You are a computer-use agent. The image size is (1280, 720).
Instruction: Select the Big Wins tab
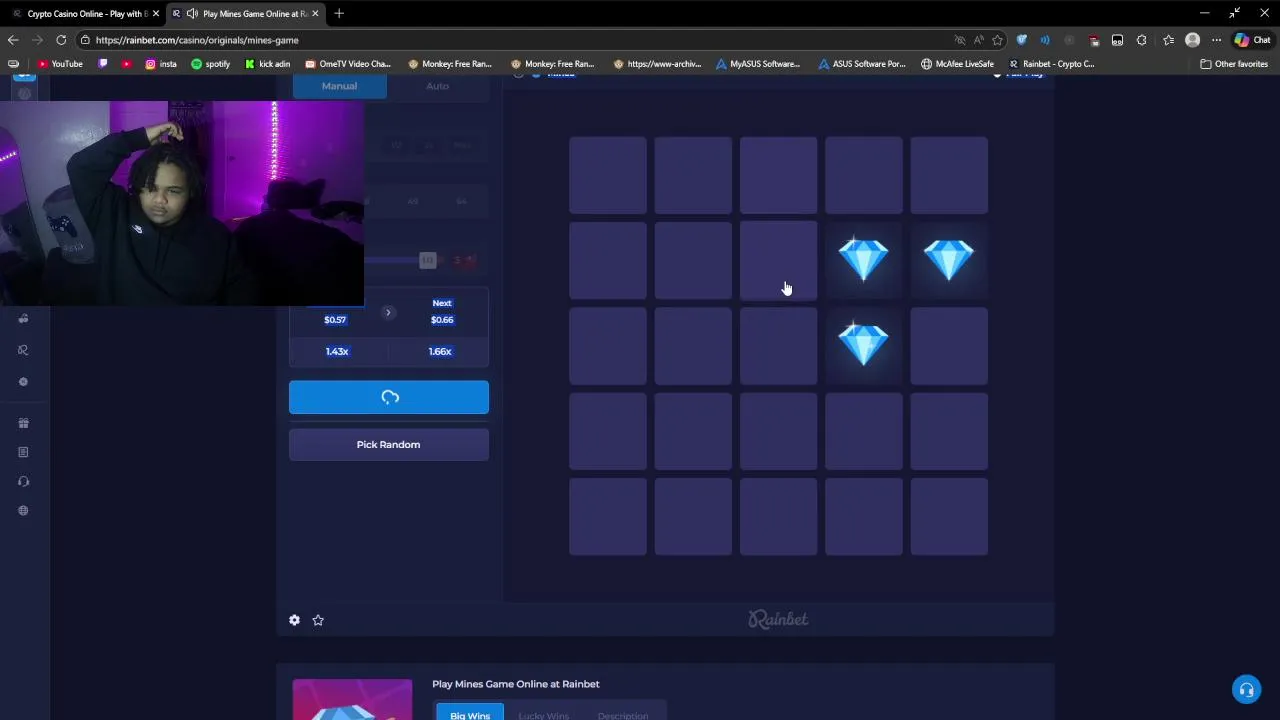click(470, 714)
